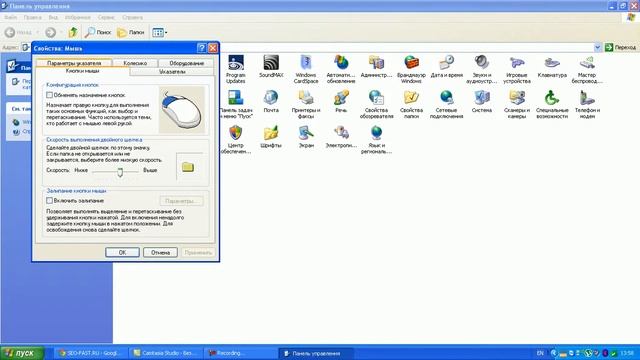640x360 pixels.
Task: Click the Start (пуск) button
Action: 22,353
